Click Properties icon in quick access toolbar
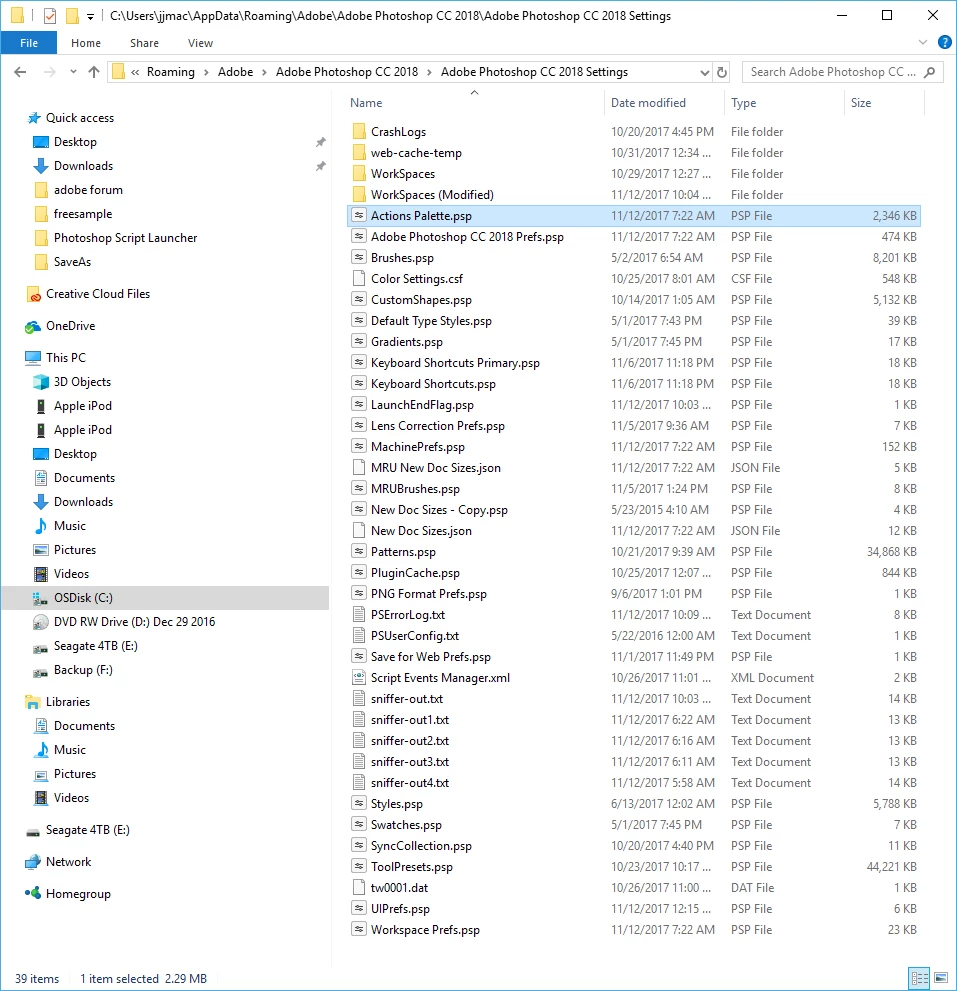 point(50,16)
